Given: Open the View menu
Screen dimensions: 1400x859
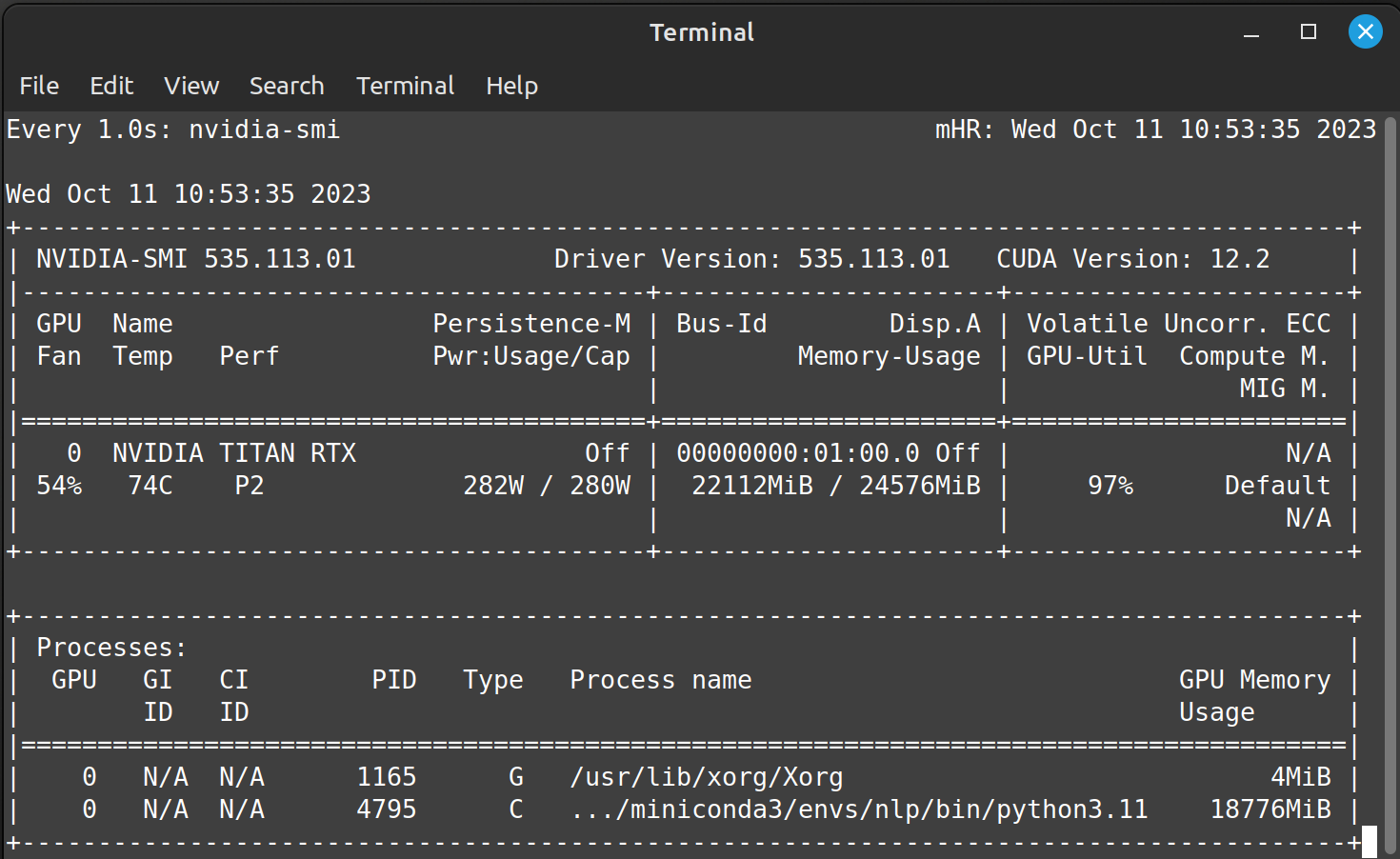Looking at the screenshot, I should pos(191,86).
